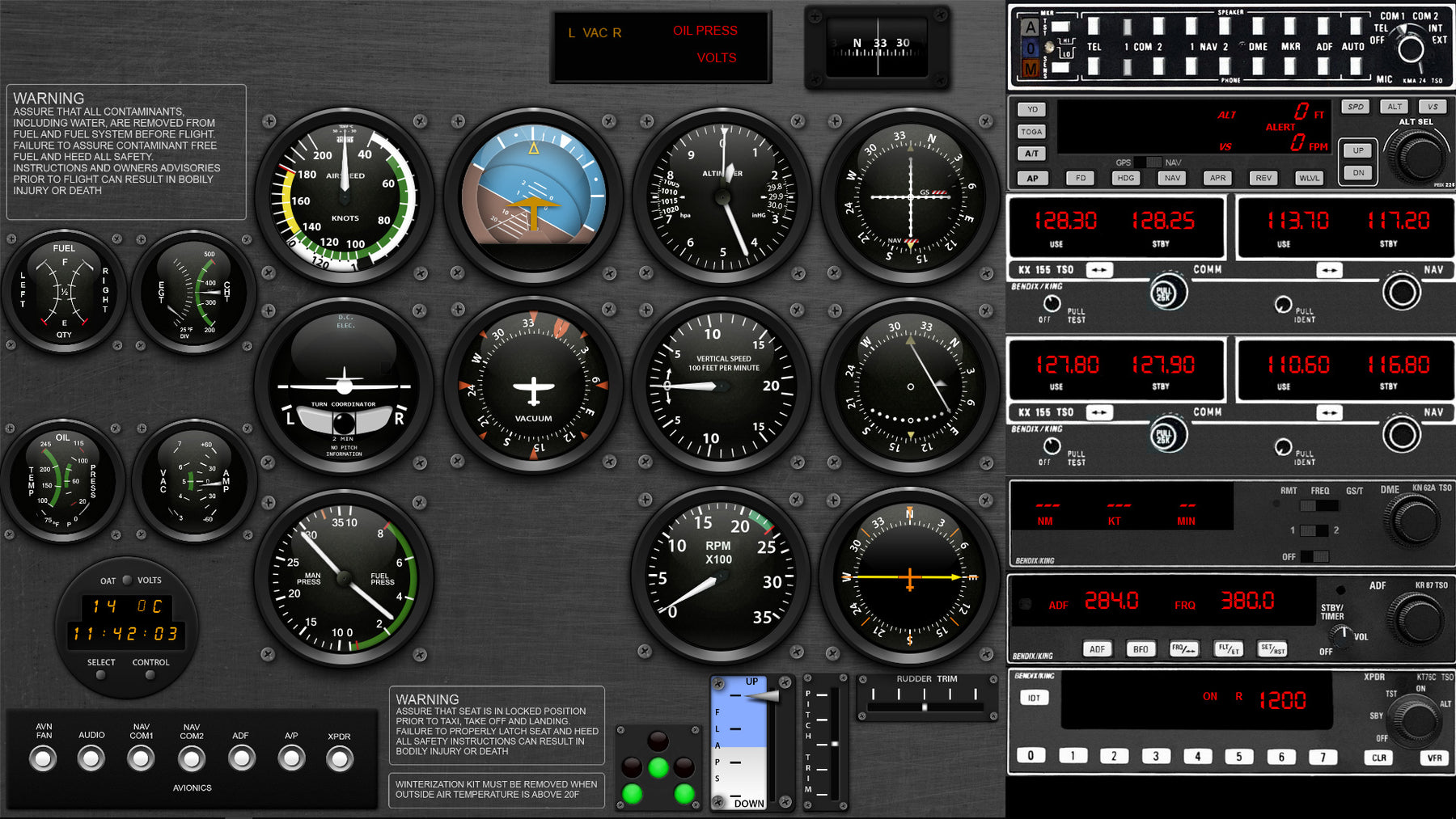This screenshot has height=819, width=1456.
Task: Activate the APR approach mode button
Action: pos(1217,178)
